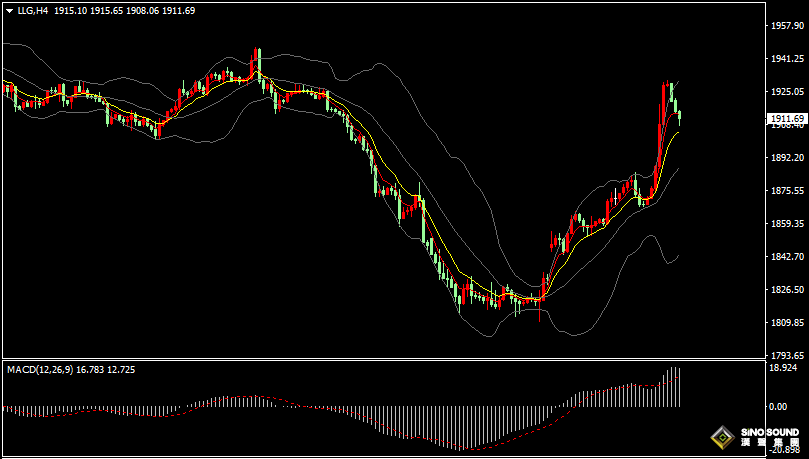Click the 1875.55 price axis label
Screen dimensions: 809x459
pyautogui.click(x=786, y=191)
